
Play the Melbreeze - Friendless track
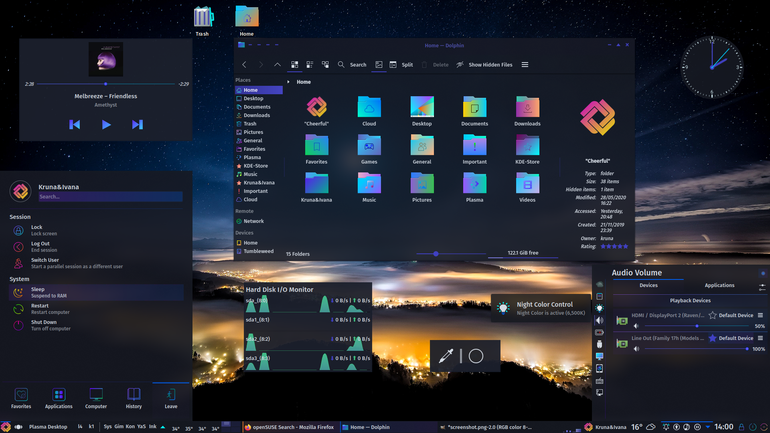(106, 125)
